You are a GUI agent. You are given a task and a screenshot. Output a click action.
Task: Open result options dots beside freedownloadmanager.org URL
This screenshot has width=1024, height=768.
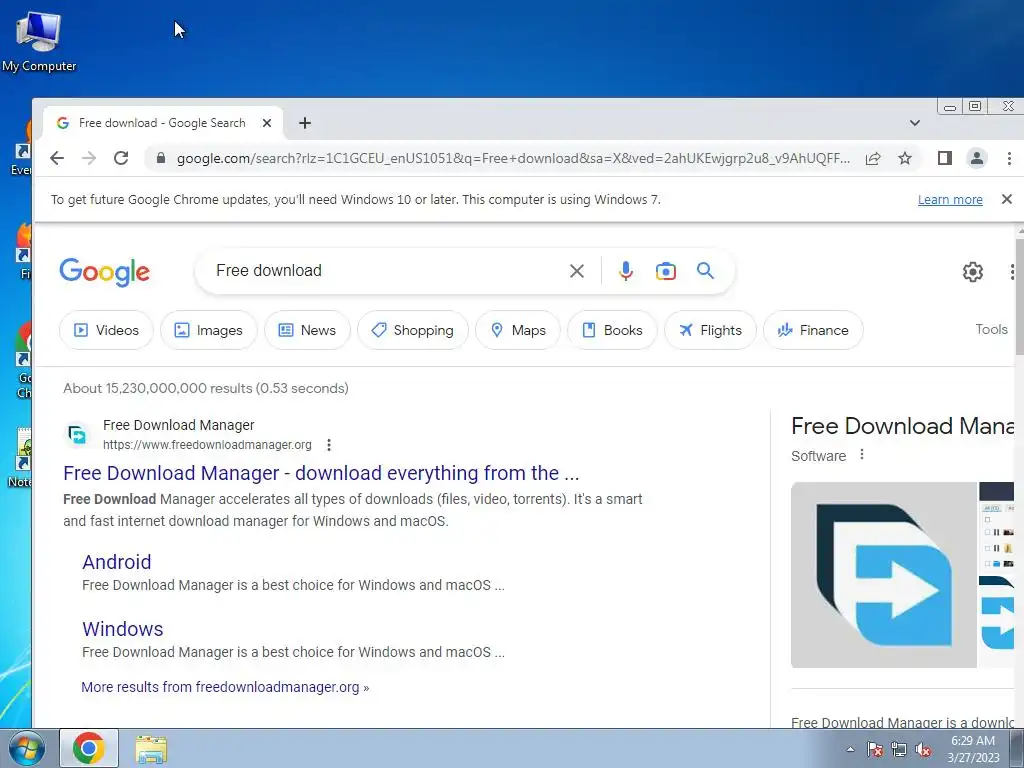[x=328, y=445]
